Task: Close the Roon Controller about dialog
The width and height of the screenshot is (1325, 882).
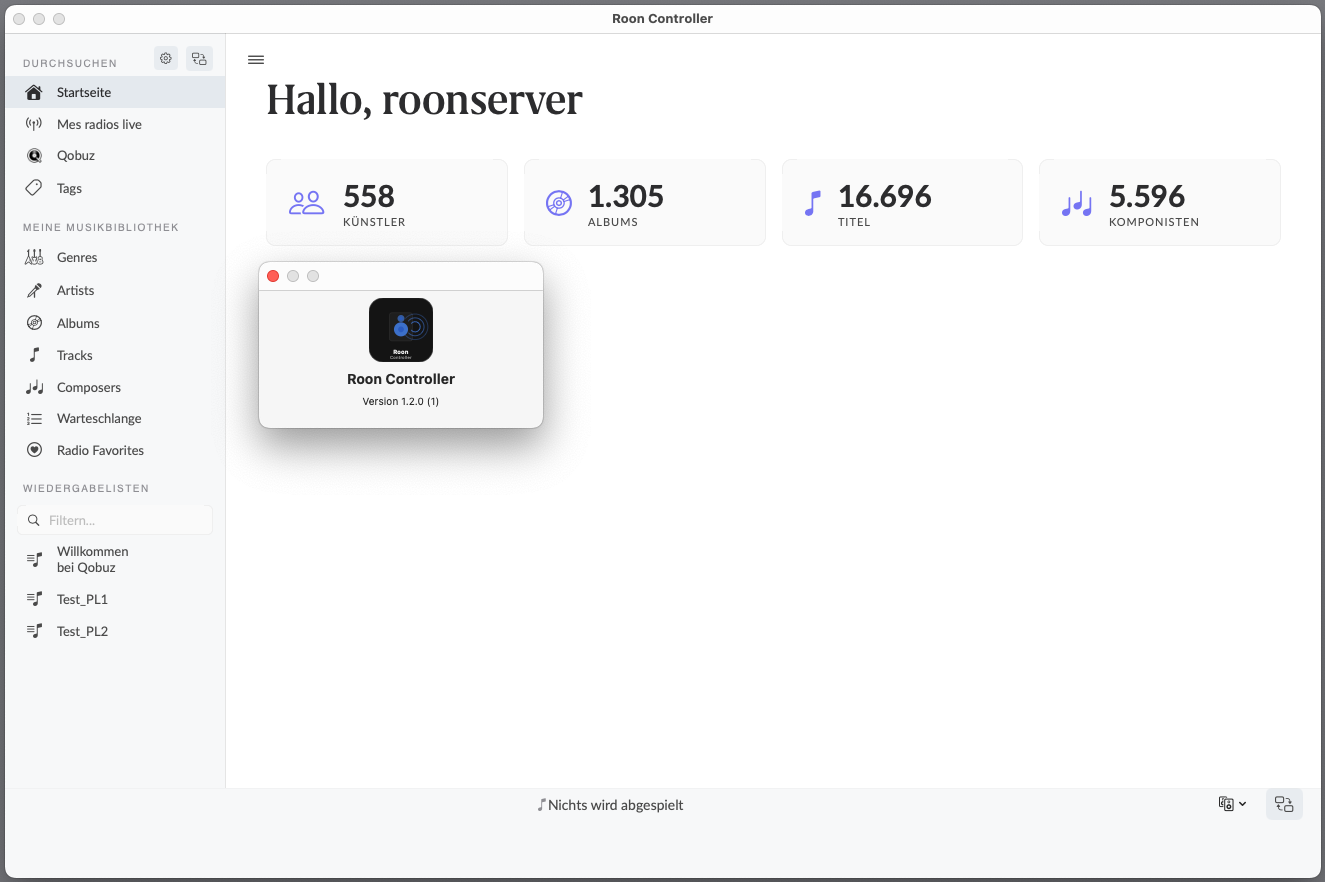Action: pyautogui.click(x=273, y=276)
